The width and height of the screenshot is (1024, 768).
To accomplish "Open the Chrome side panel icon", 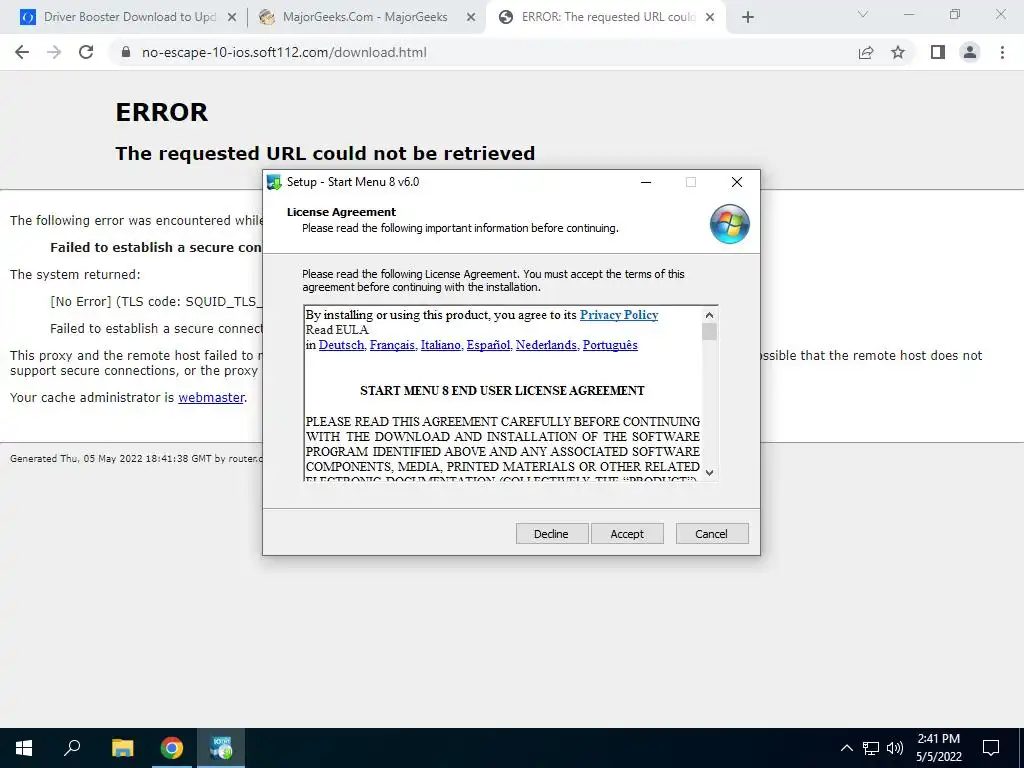I will point(938,52).
